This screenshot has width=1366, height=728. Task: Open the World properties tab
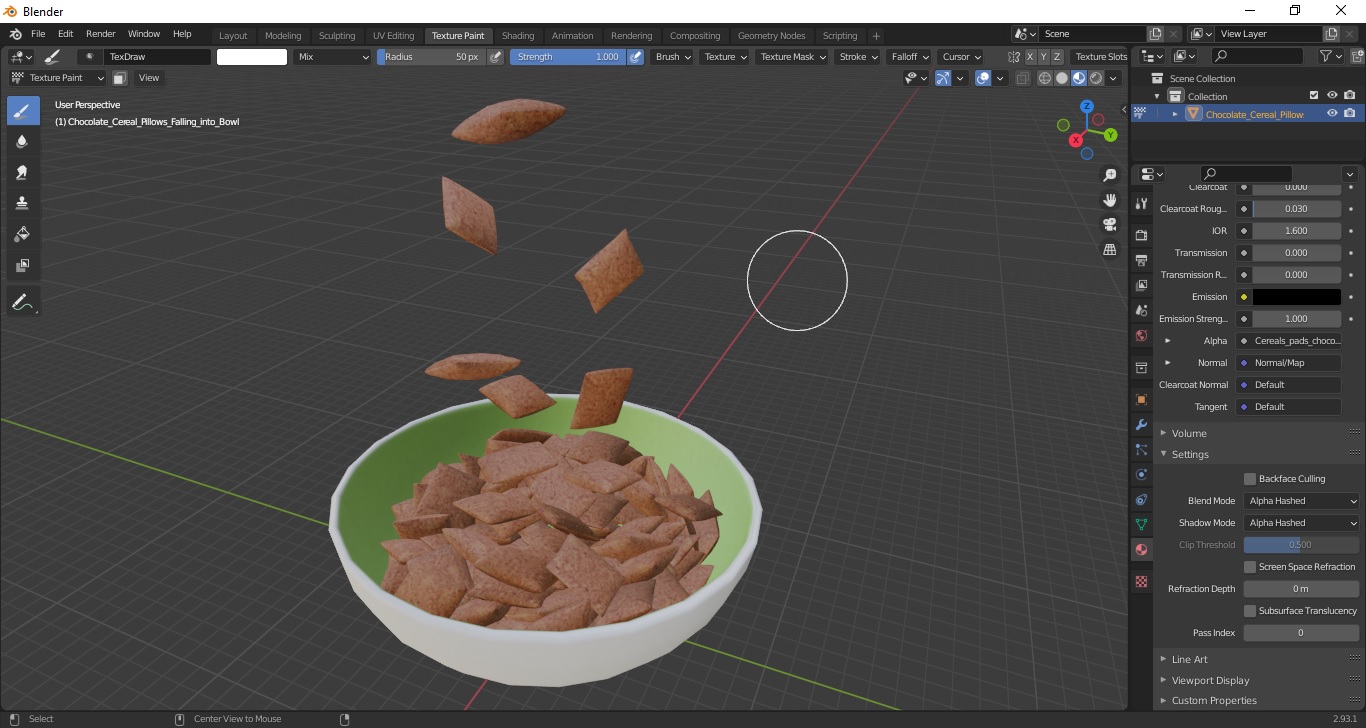1141,335
